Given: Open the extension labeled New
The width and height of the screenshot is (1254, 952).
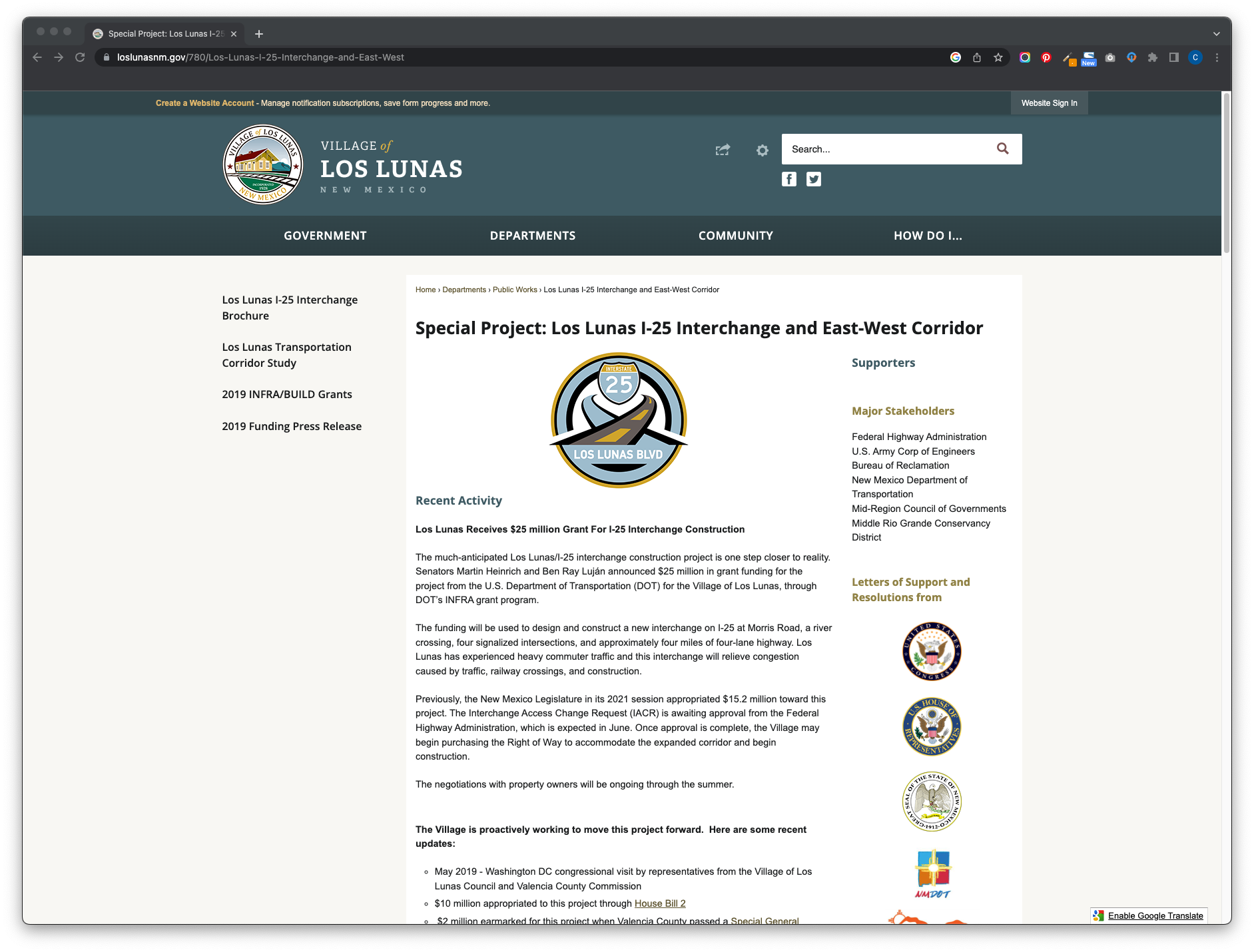Looking at the screenshot, I should click(x=1089, y=59).
